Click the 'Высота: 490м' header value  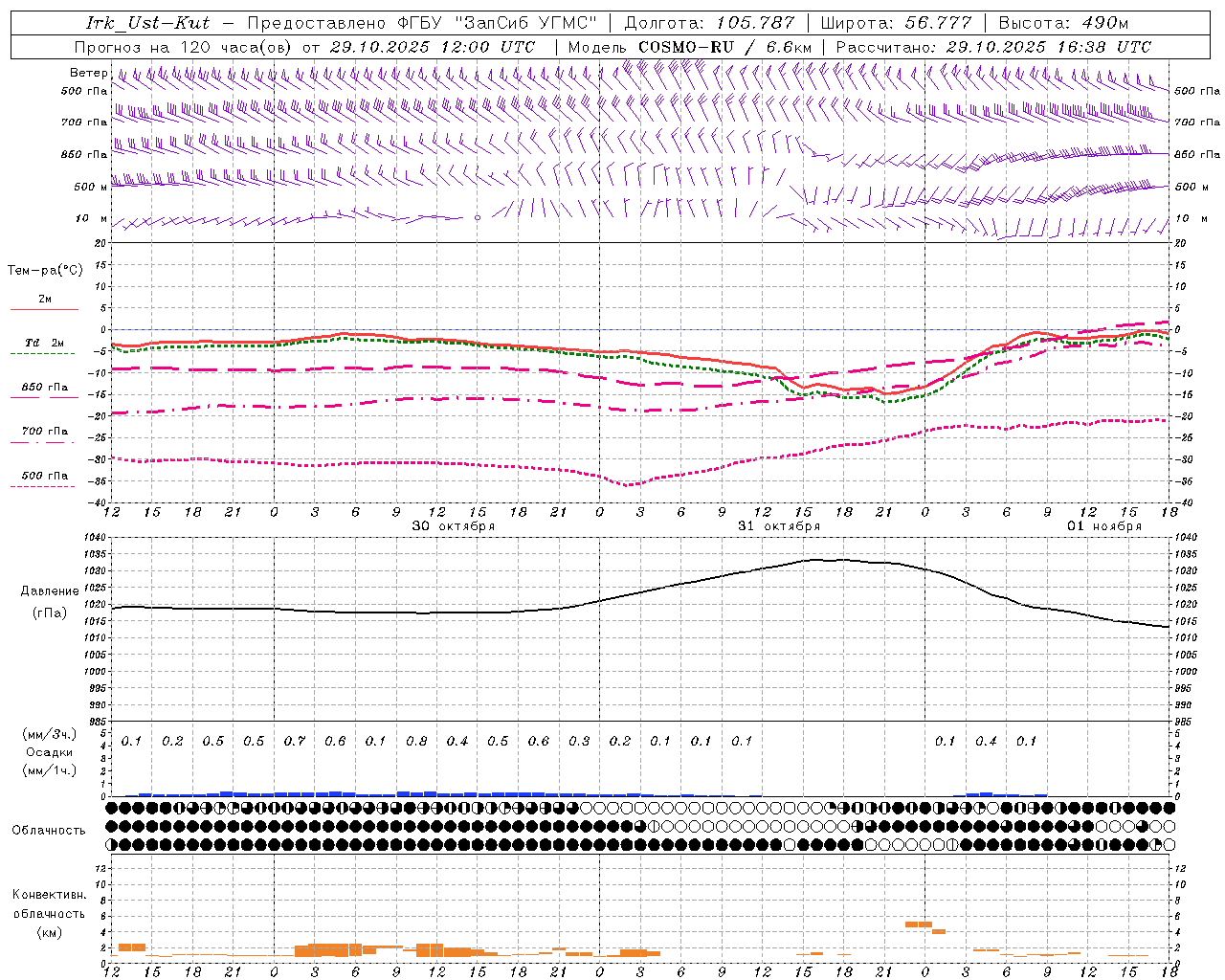pos(1063,23)
